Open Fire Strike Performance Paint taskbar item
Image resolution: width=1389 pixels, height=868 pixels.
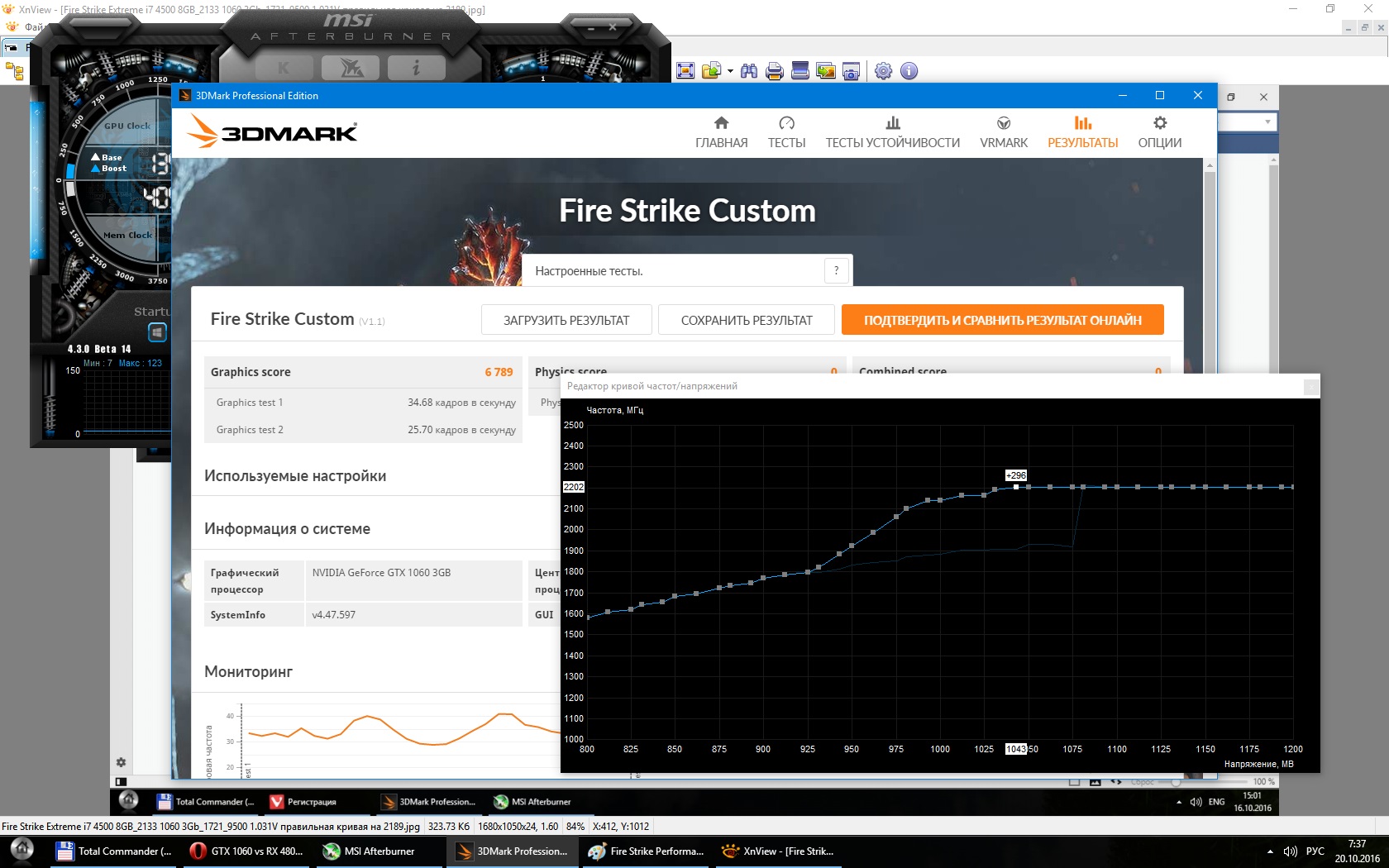coord(646,851)
